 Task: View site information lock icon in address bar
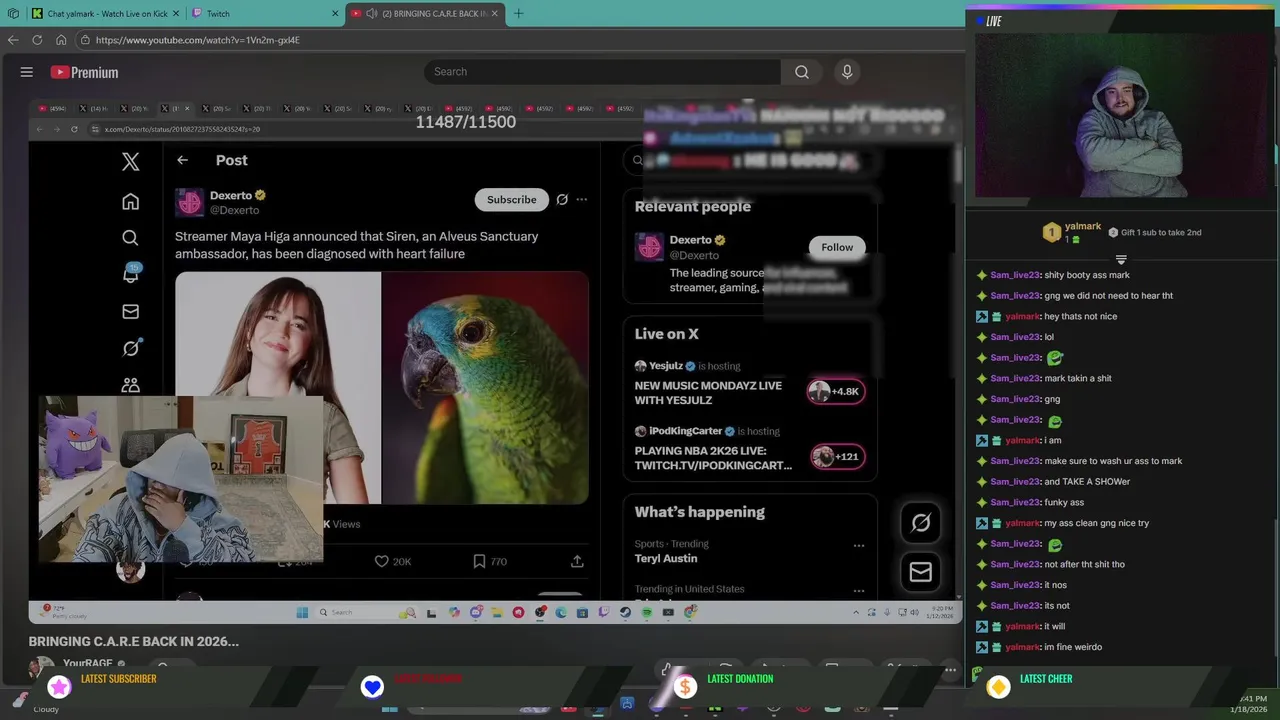coord(85,40)
